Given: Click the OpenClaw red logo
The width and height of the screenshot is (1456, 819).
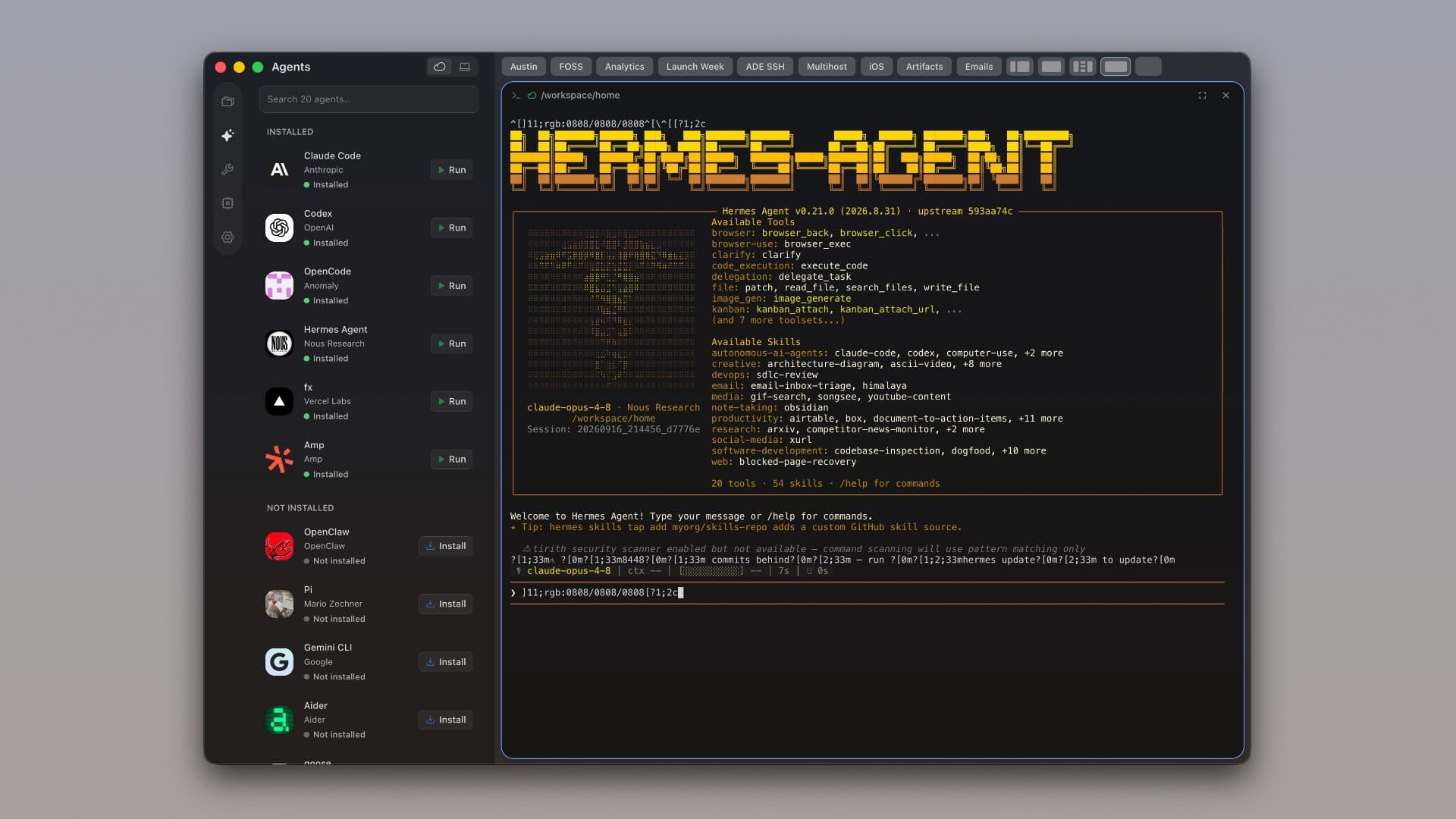Looking at the screenshot, I should point(279,546).
